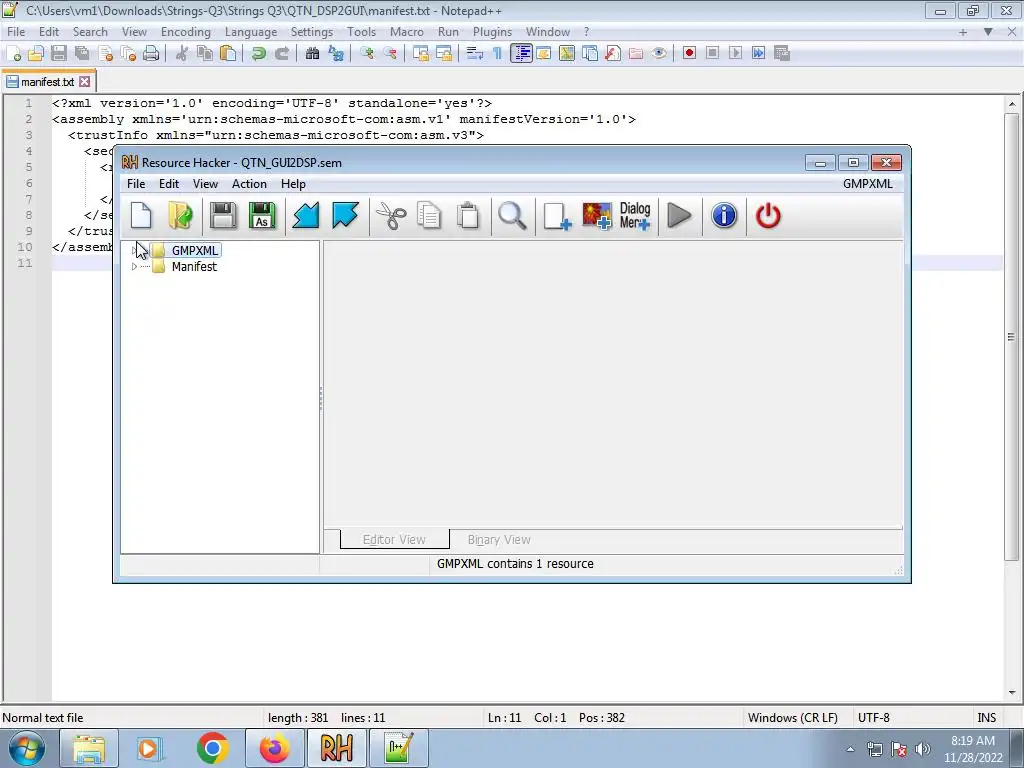Click Notepad++ Zoom In icon

tap(367, 54)
